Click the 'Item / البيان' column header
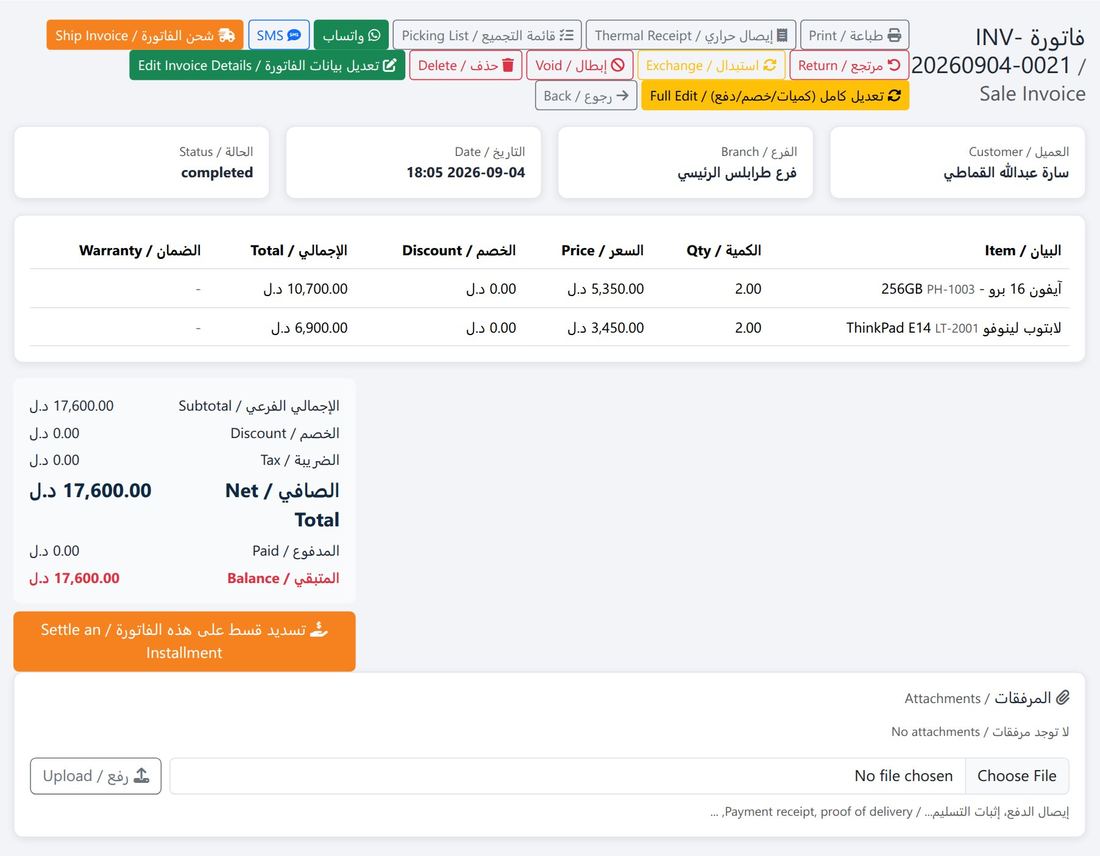 [x=1023, y=250]
